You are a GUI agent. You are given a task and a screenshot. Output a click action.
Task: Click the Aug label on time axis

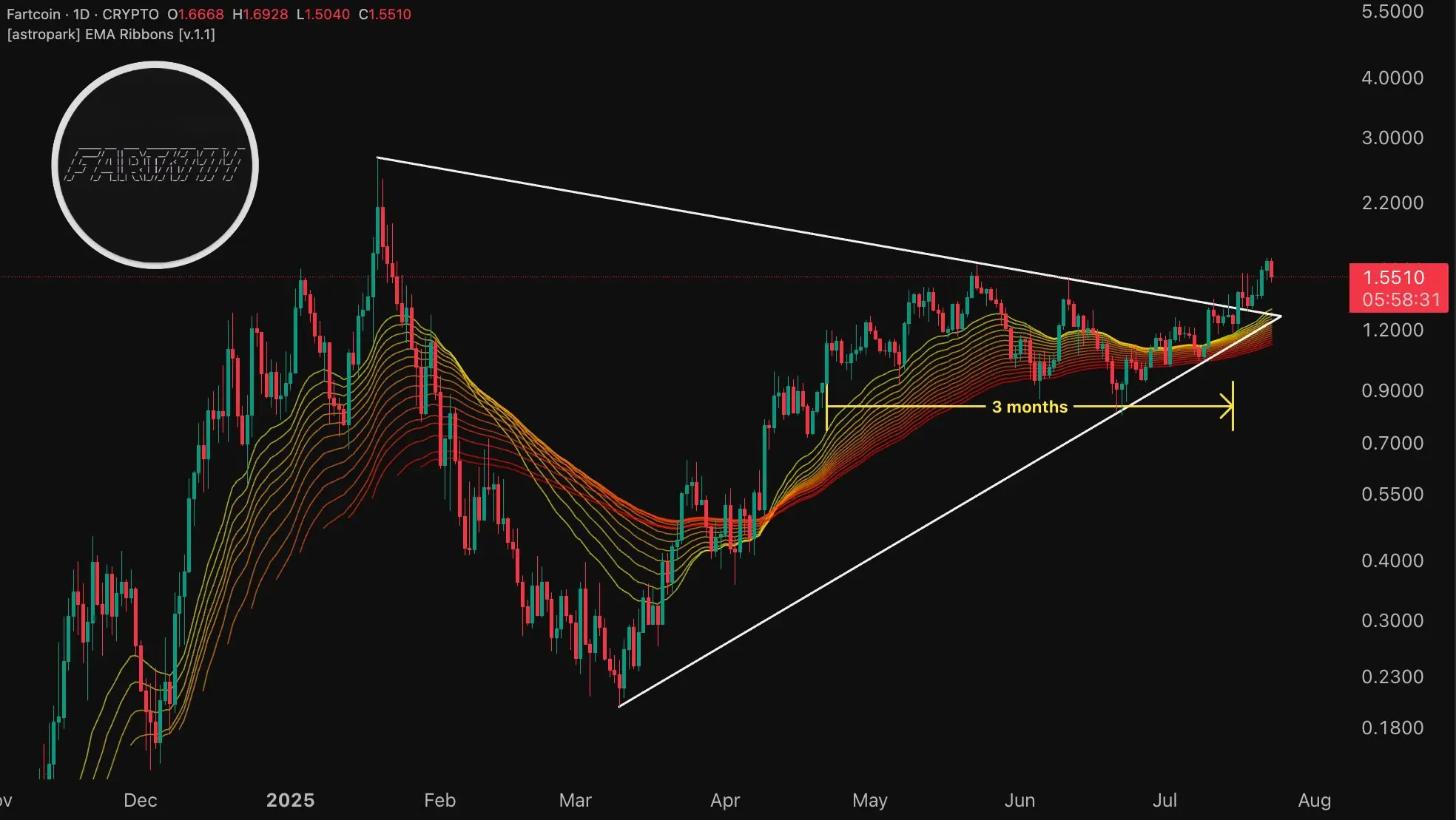pyautogui.click(x=1315, y=800)
